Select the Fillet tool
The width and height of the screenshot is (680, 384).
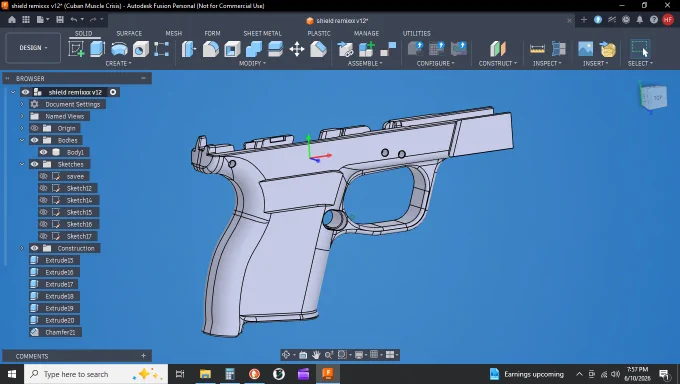[211, 49]
